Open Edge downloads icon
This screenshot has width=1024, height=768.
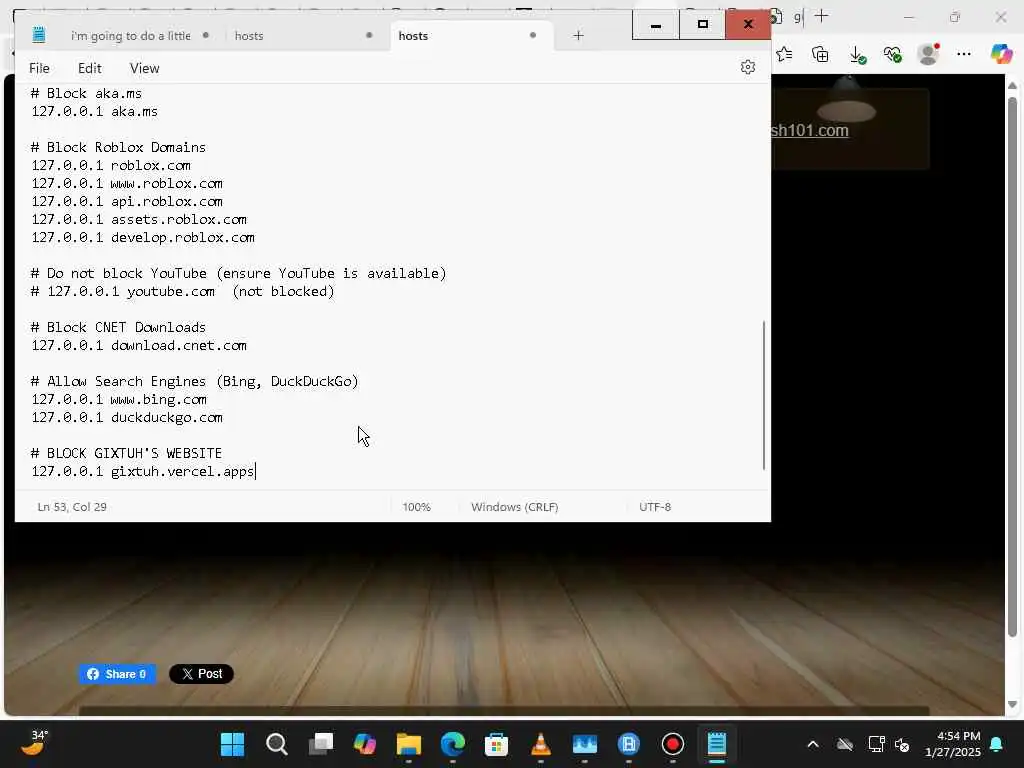click(857, 55)
